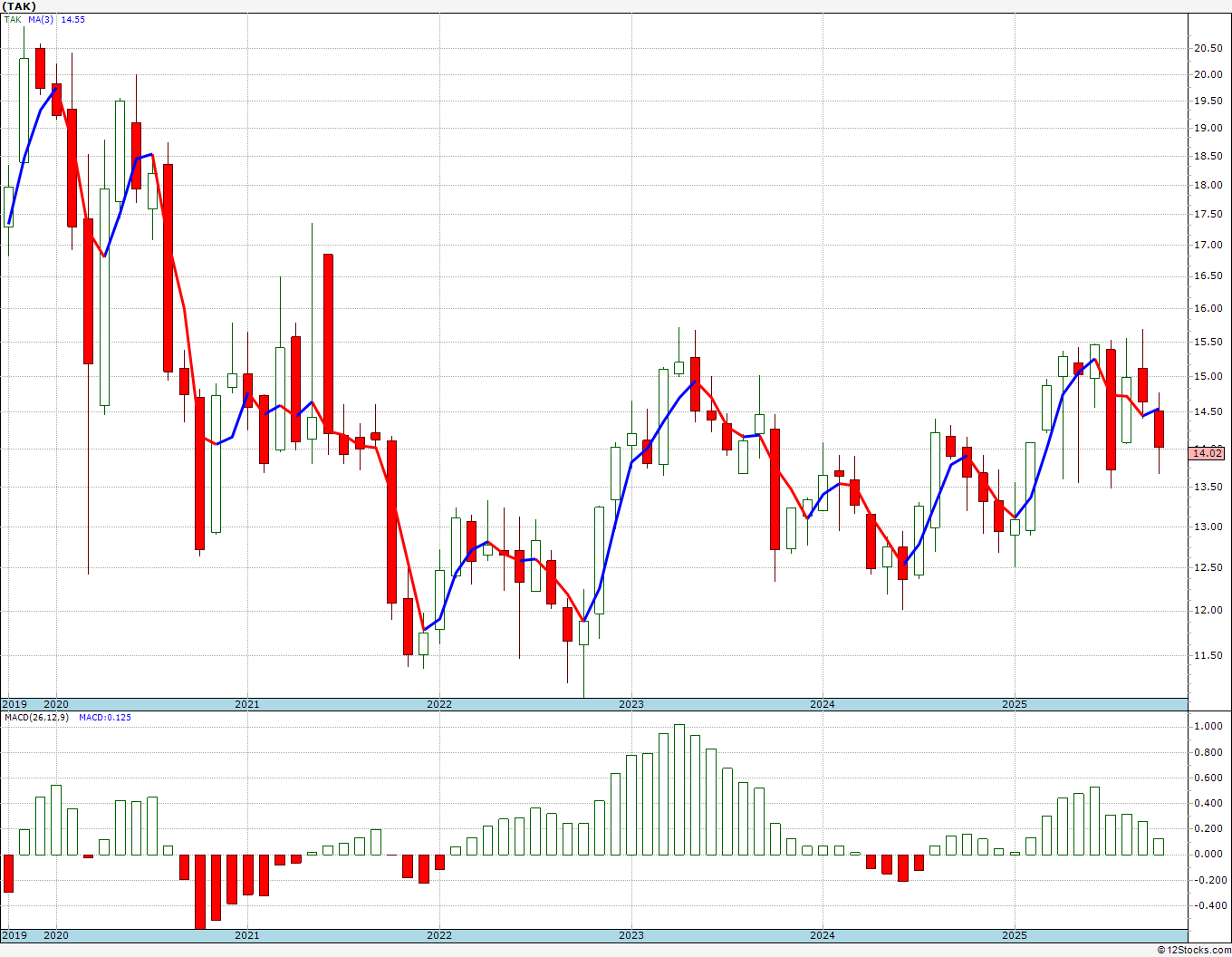Select the 15.50 price axis label
This screenshot has width=1232, height=957.
(x=1207, y=343)
